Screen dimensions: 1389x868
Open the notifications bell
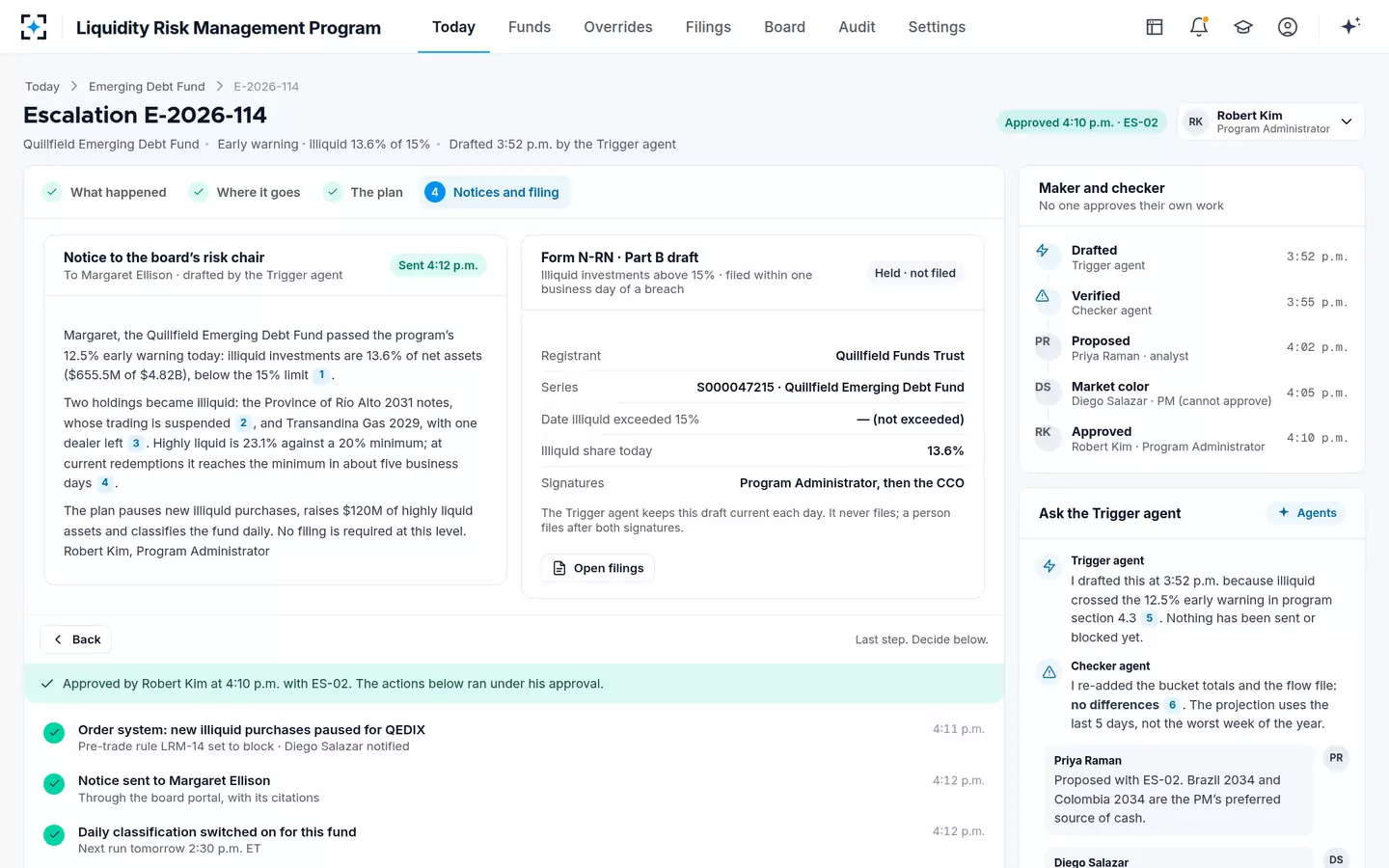click(x=1199, y=27)
